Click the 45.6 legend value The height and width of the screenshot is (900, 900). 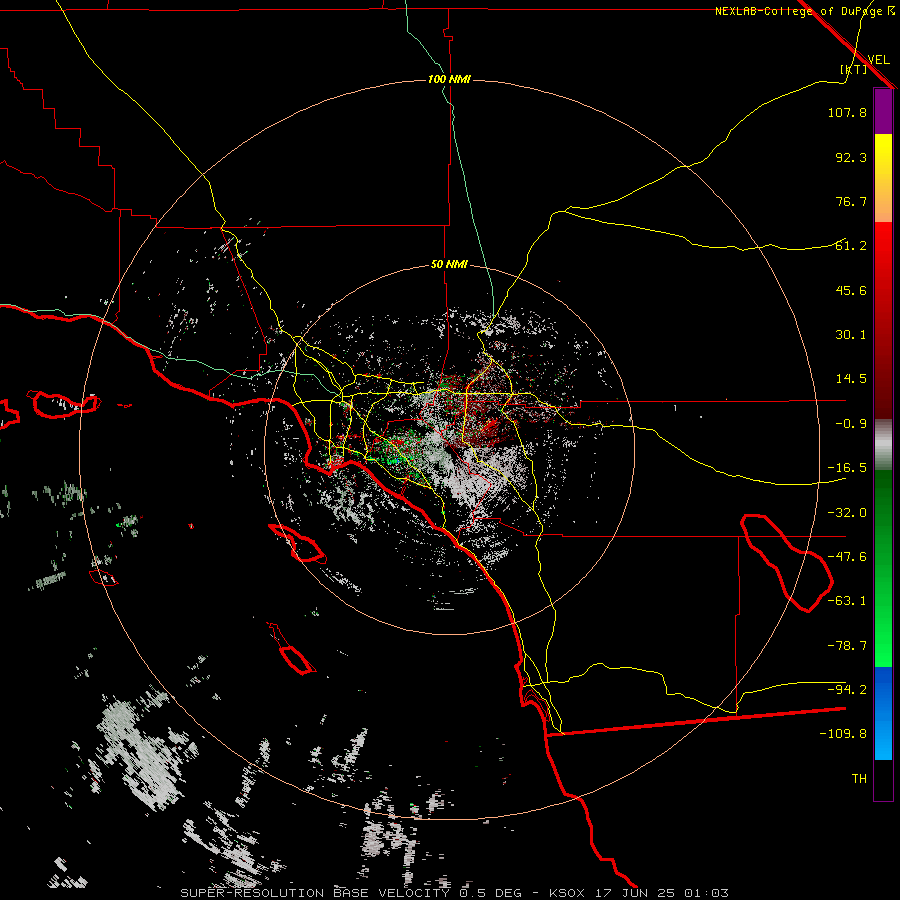851,290
